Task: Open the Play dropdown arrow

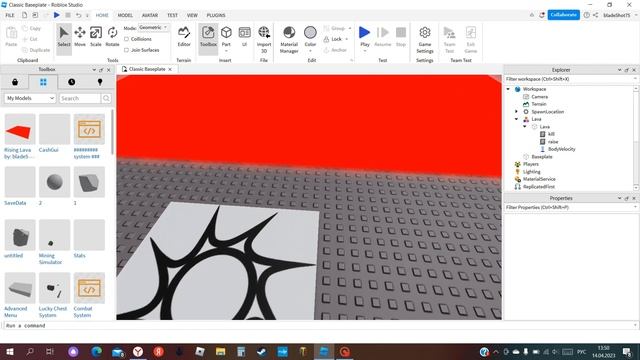Action: point(364,51)
